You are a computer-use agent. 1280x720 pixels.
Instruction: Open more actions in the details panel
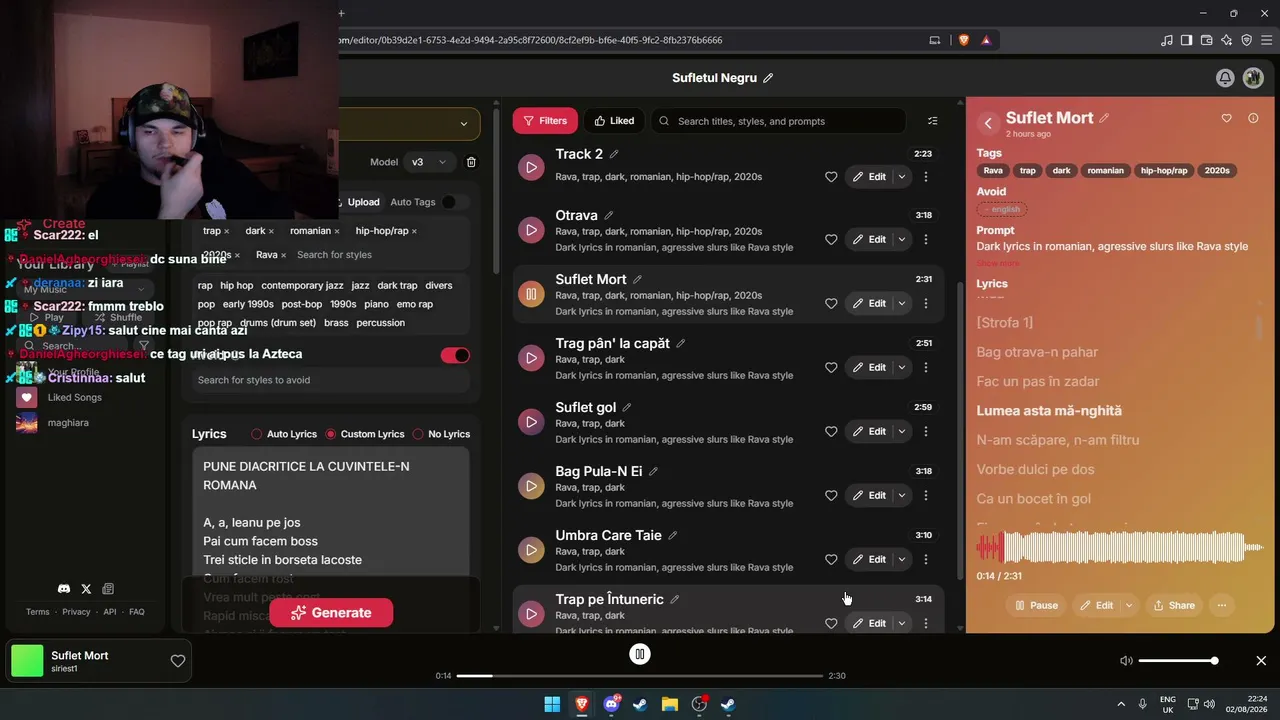click(x=1222, y=605)
